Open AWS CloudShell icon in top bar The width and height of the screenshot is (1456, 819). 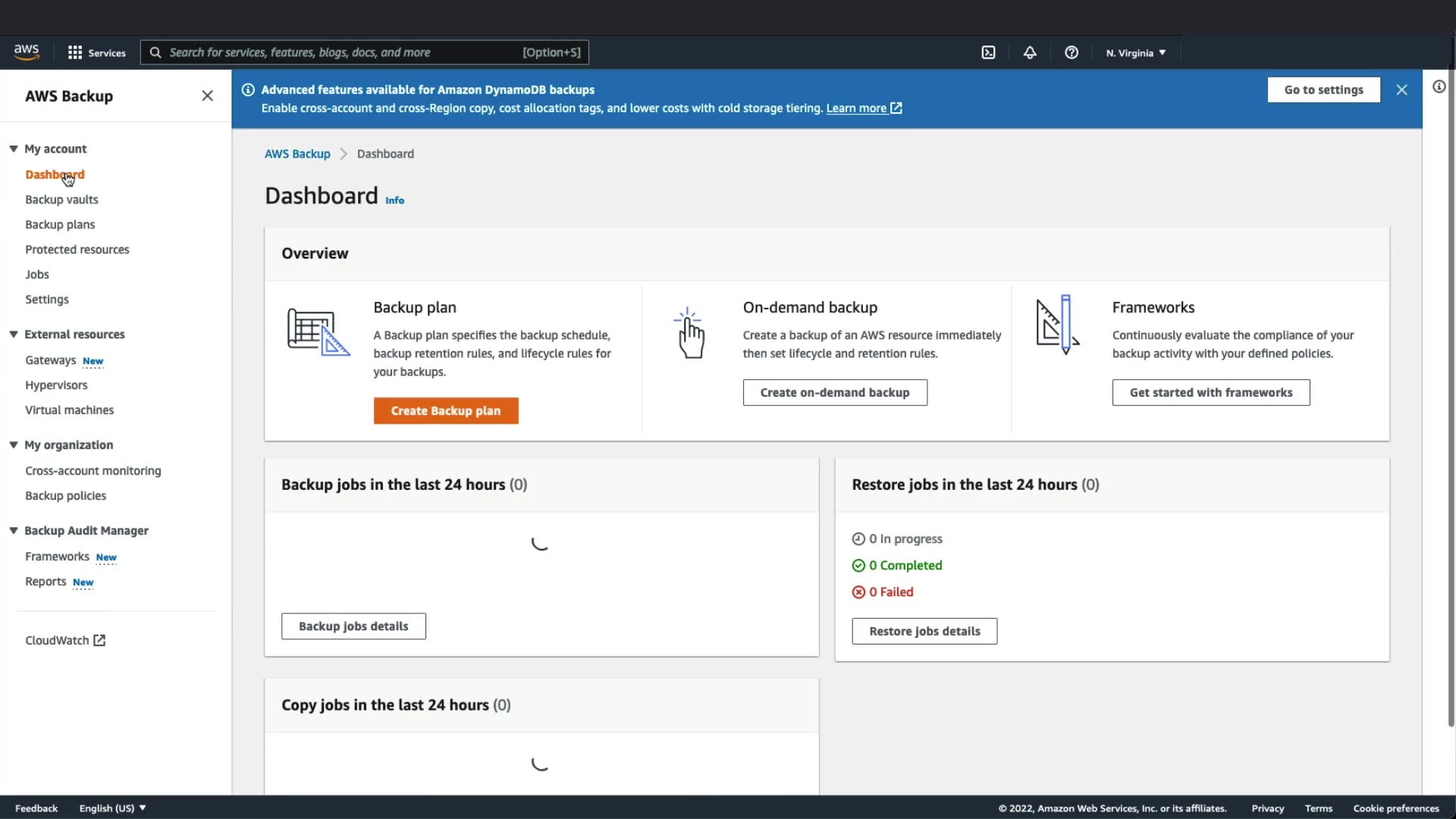(988, 52)
